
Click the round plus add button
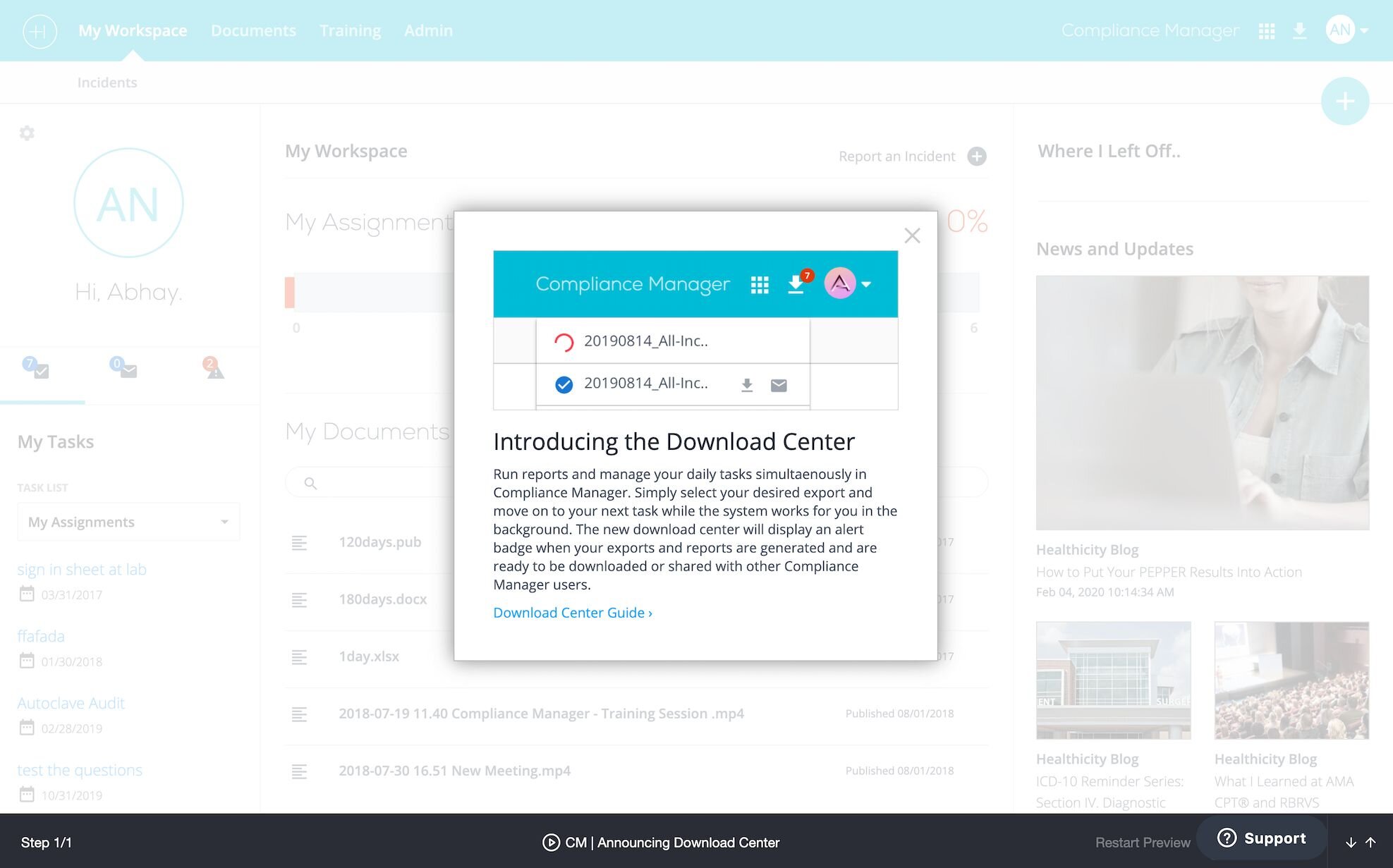pos(1345,101)
